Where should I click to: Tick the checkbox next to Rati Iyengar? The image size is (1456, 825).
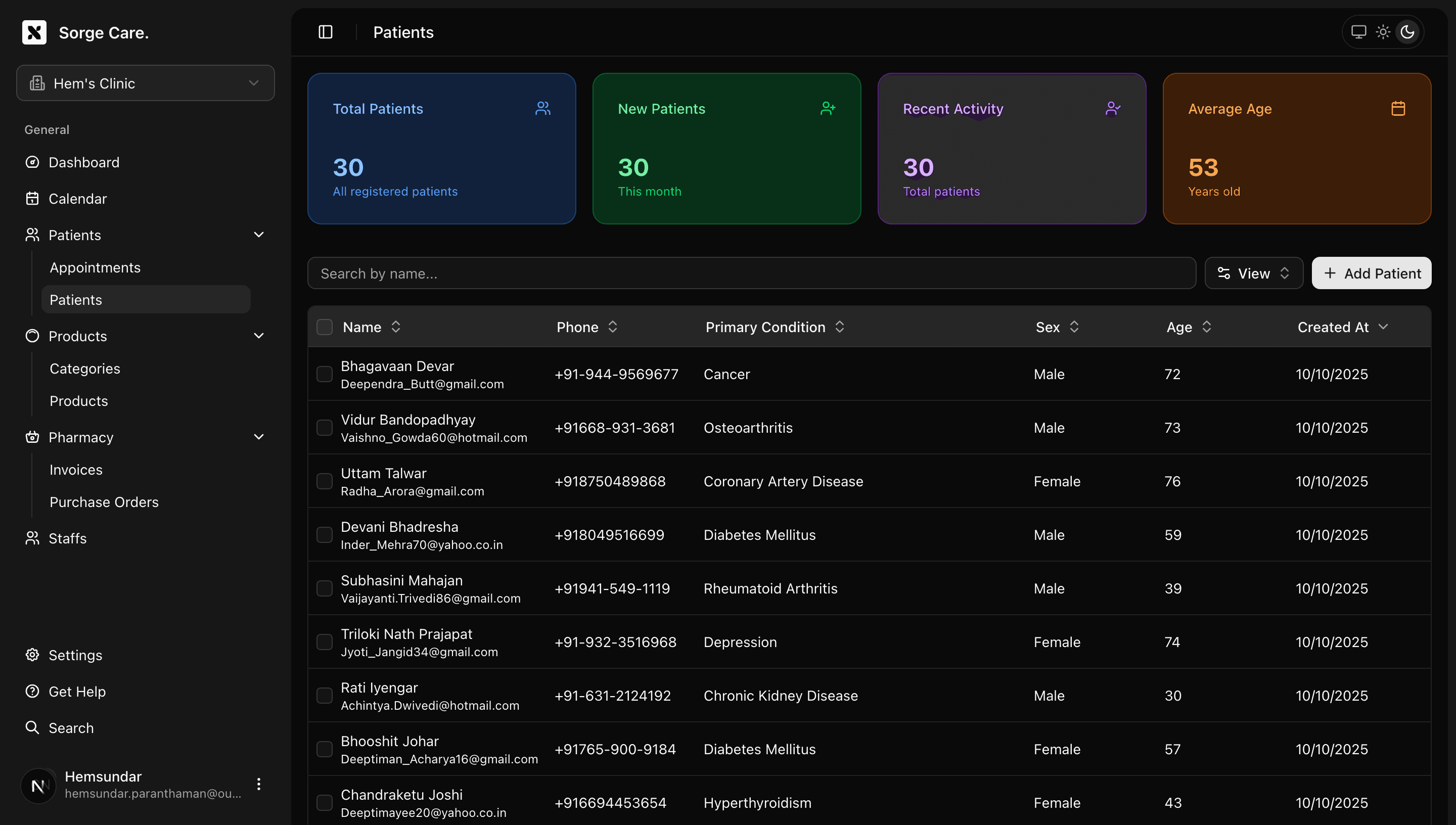tap(325, 695)
